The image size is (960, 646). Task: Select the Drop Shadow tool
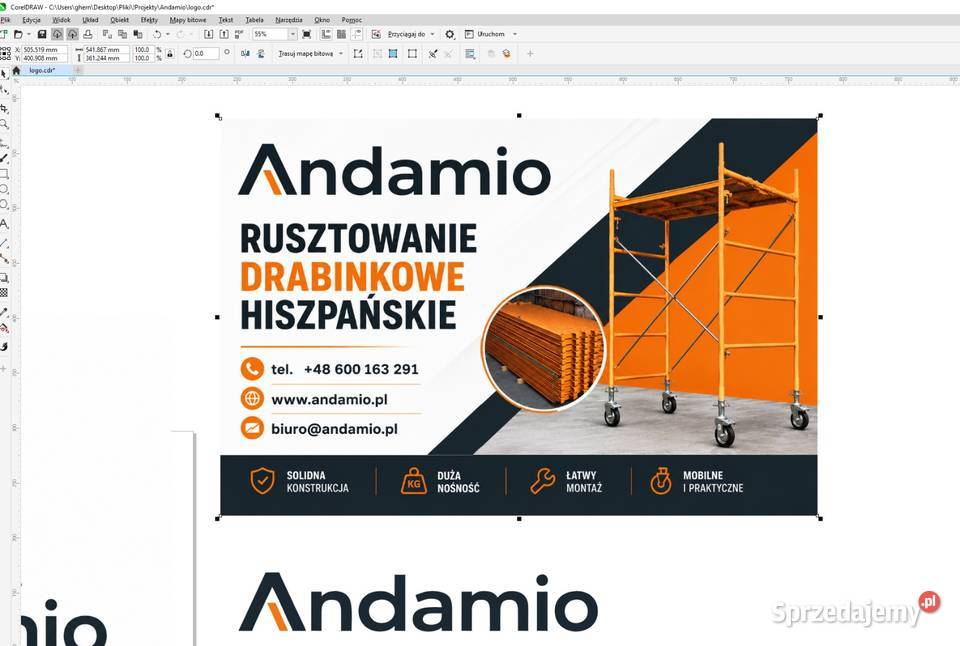[x=4, y=277]
